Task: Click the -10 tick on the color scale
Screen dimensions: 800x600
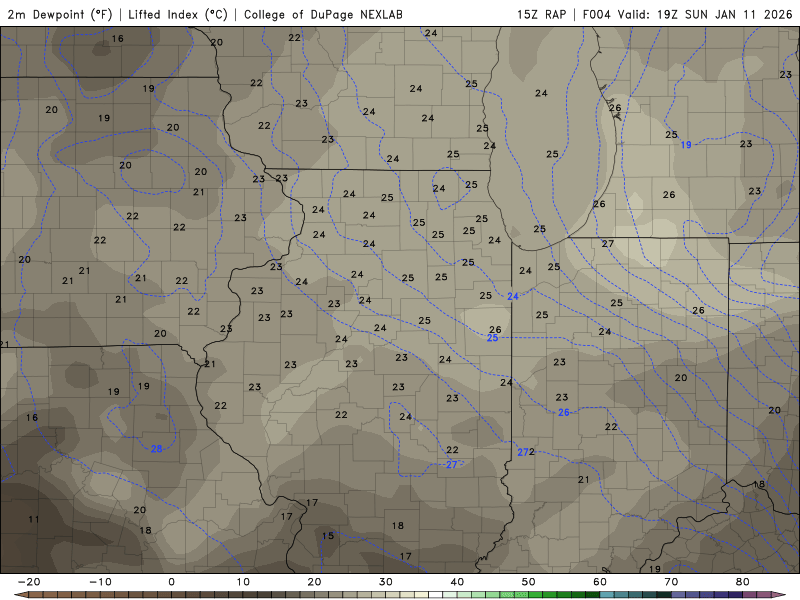Action: pos(100,582)
